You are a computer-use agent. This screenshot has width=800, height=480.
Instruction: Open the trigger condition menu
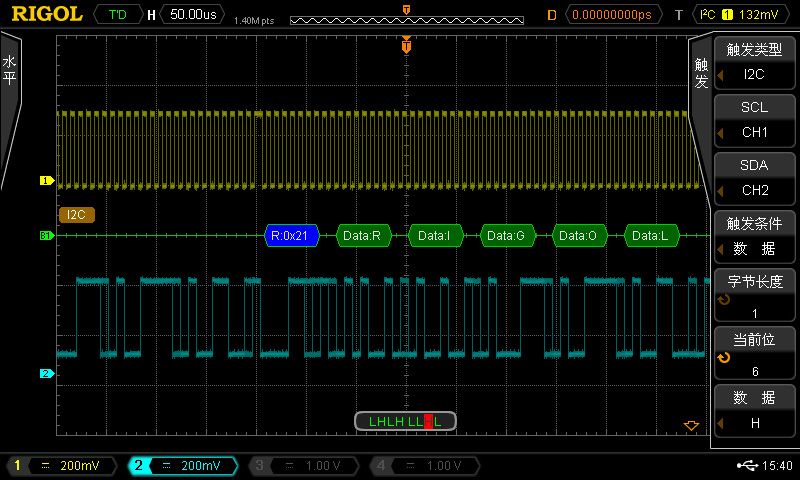coord(754,236)
